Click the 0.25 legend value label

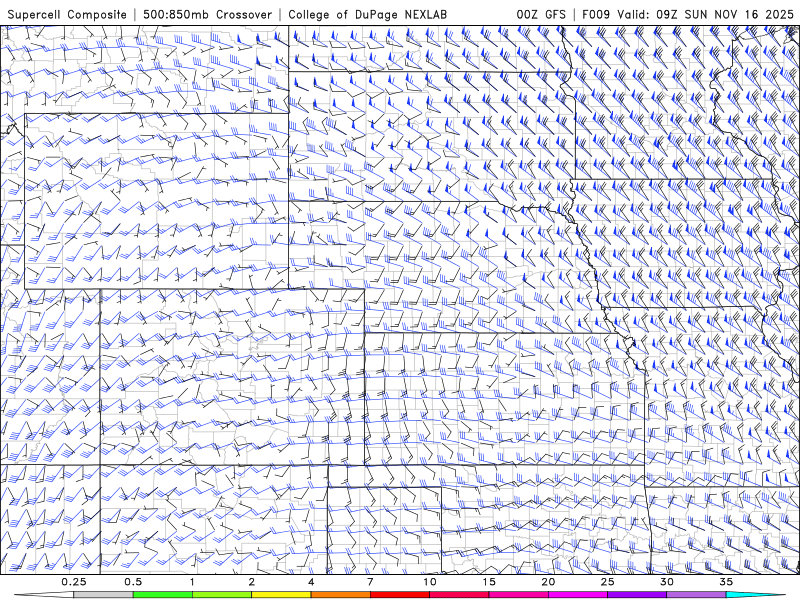74,582
